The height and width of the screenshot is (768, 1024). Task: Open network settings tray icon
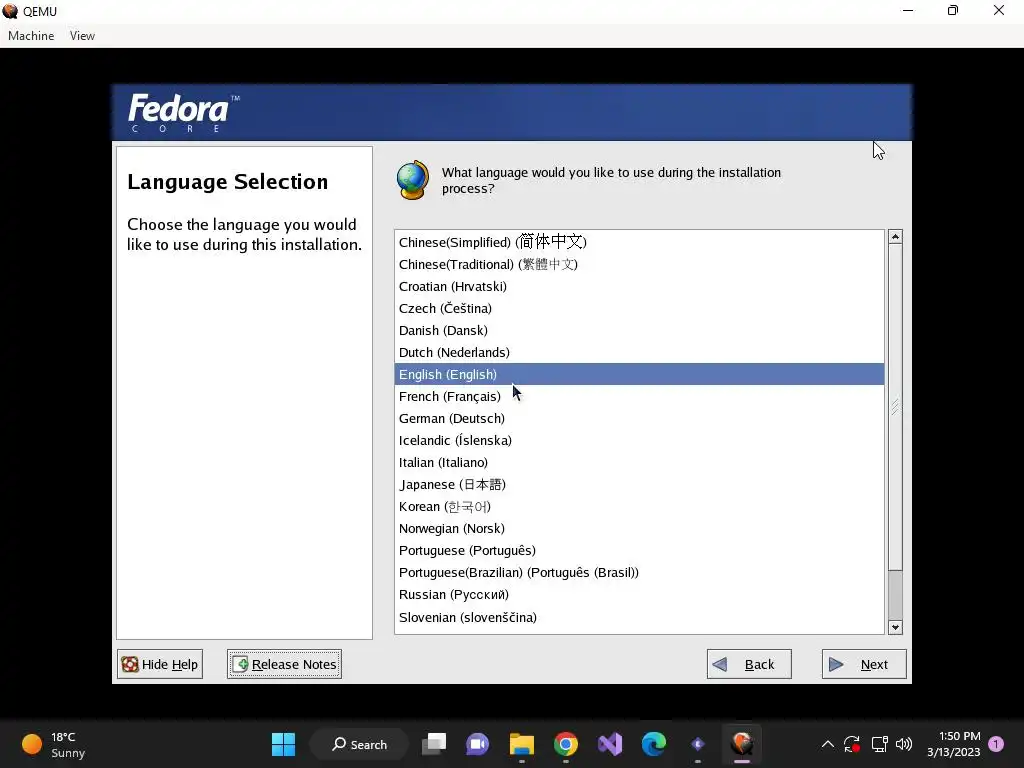(x=880, y=744)
